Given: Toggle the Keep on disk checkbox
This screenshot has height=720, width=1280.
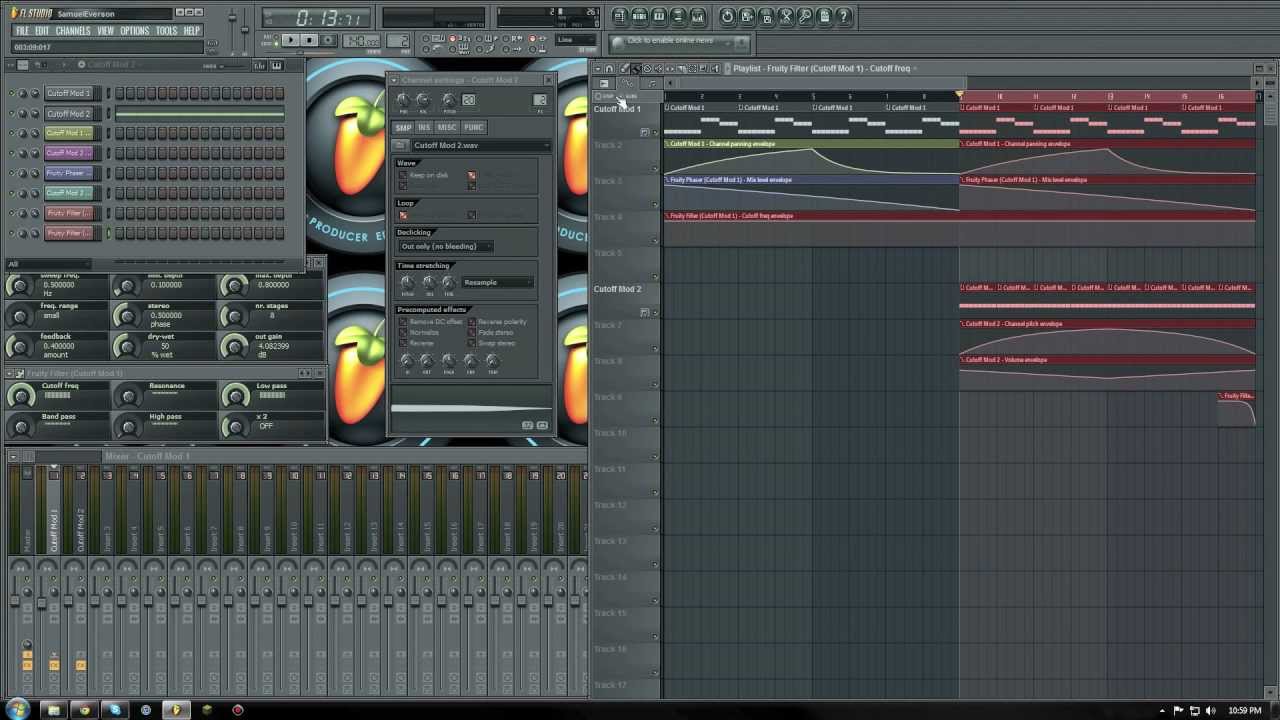Looking at the screenshot, I should click(x=403, y=176).
